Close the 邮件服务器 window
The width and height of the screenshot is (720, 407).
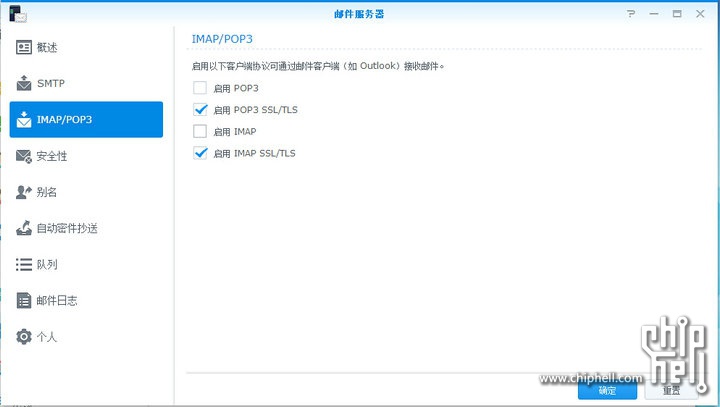(x=700, y=14)
